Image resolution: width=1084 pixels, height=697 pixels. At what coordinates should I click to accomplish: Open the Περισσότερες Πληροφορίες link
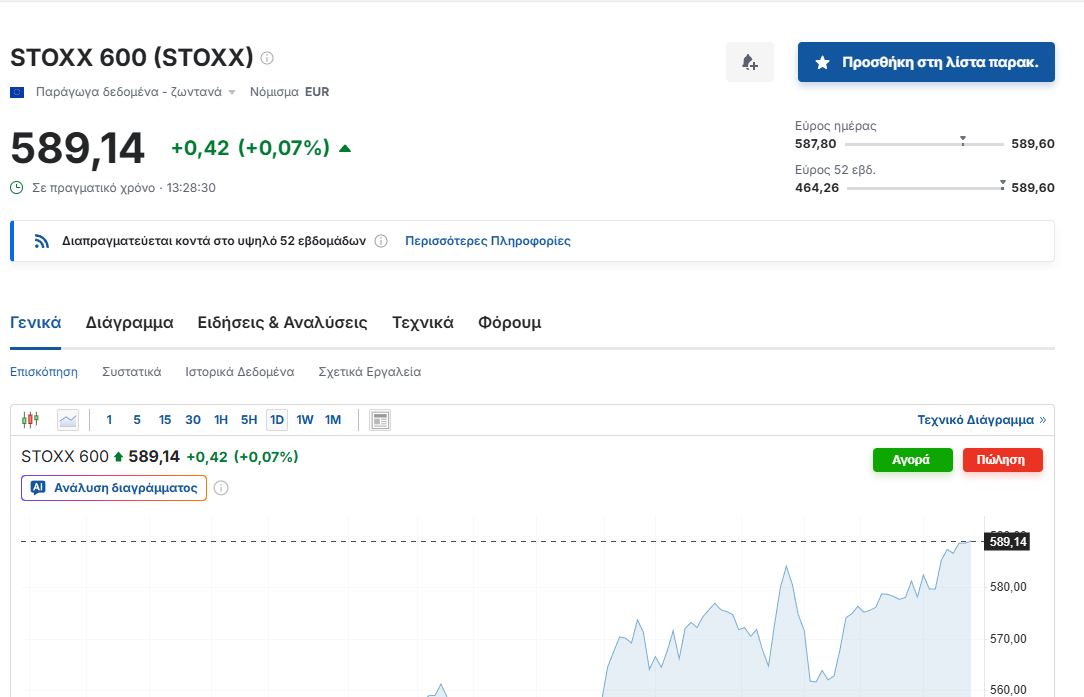coord(487,241)
